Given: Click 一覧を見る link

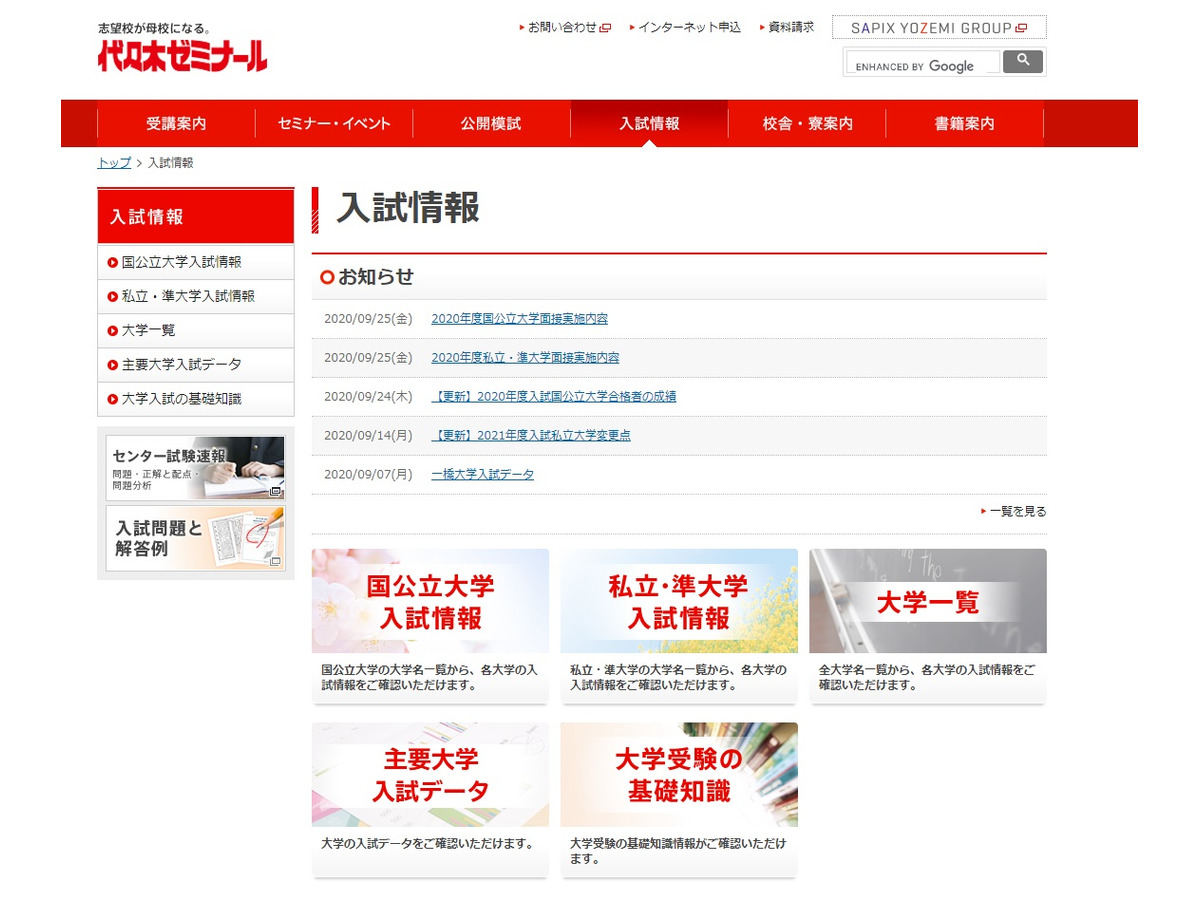Looking at the screenshot, I should click(x=1013, y=511).
